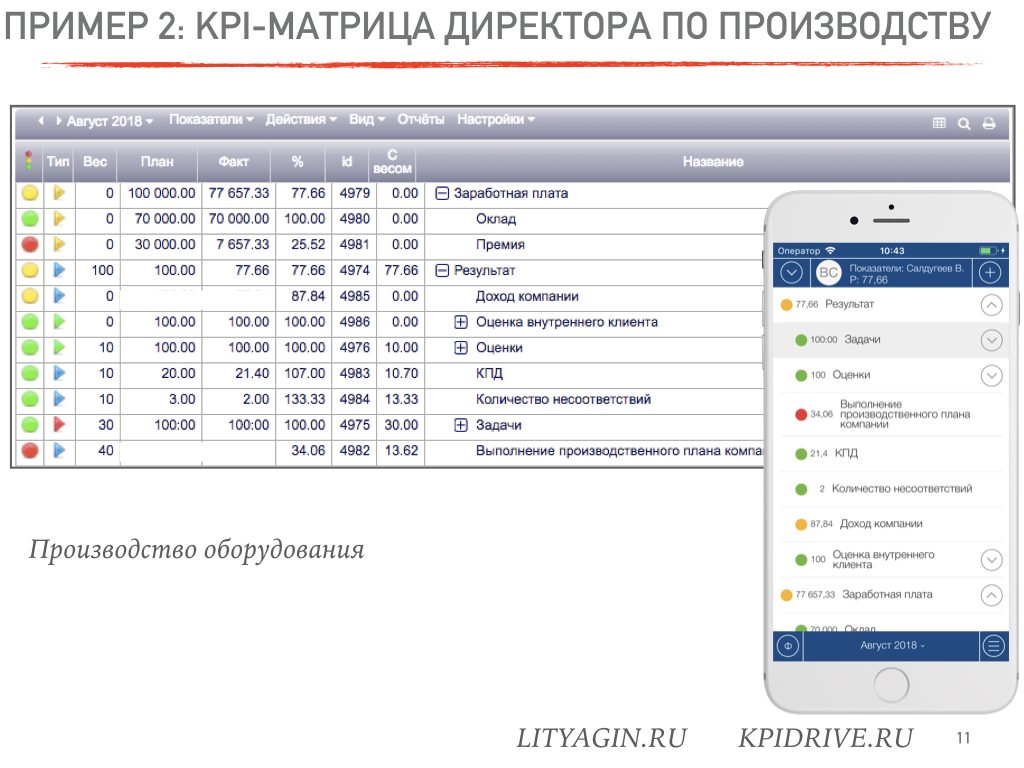Click green type arrow in Оценки row
The height and width of the screenshot is (768, 1024).
pos(59,347)
